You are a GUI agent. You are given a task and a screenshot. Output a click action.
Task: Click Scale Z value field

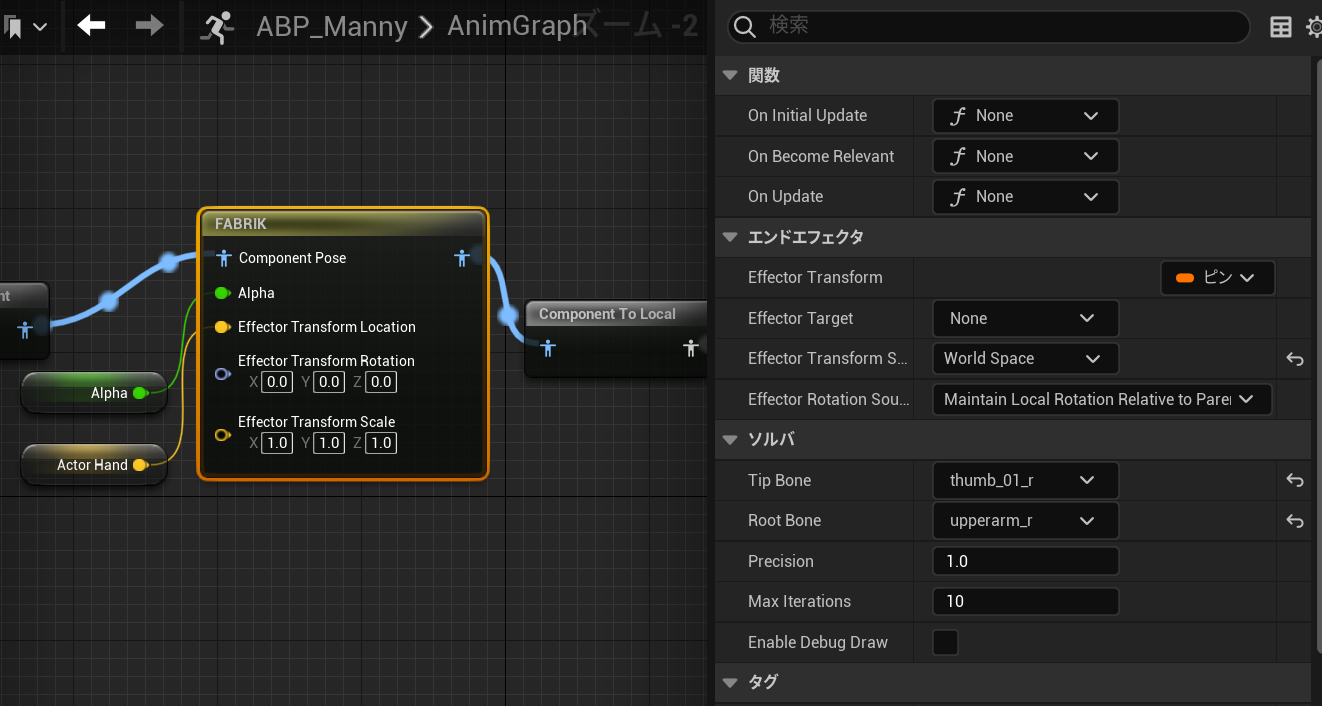381,443
